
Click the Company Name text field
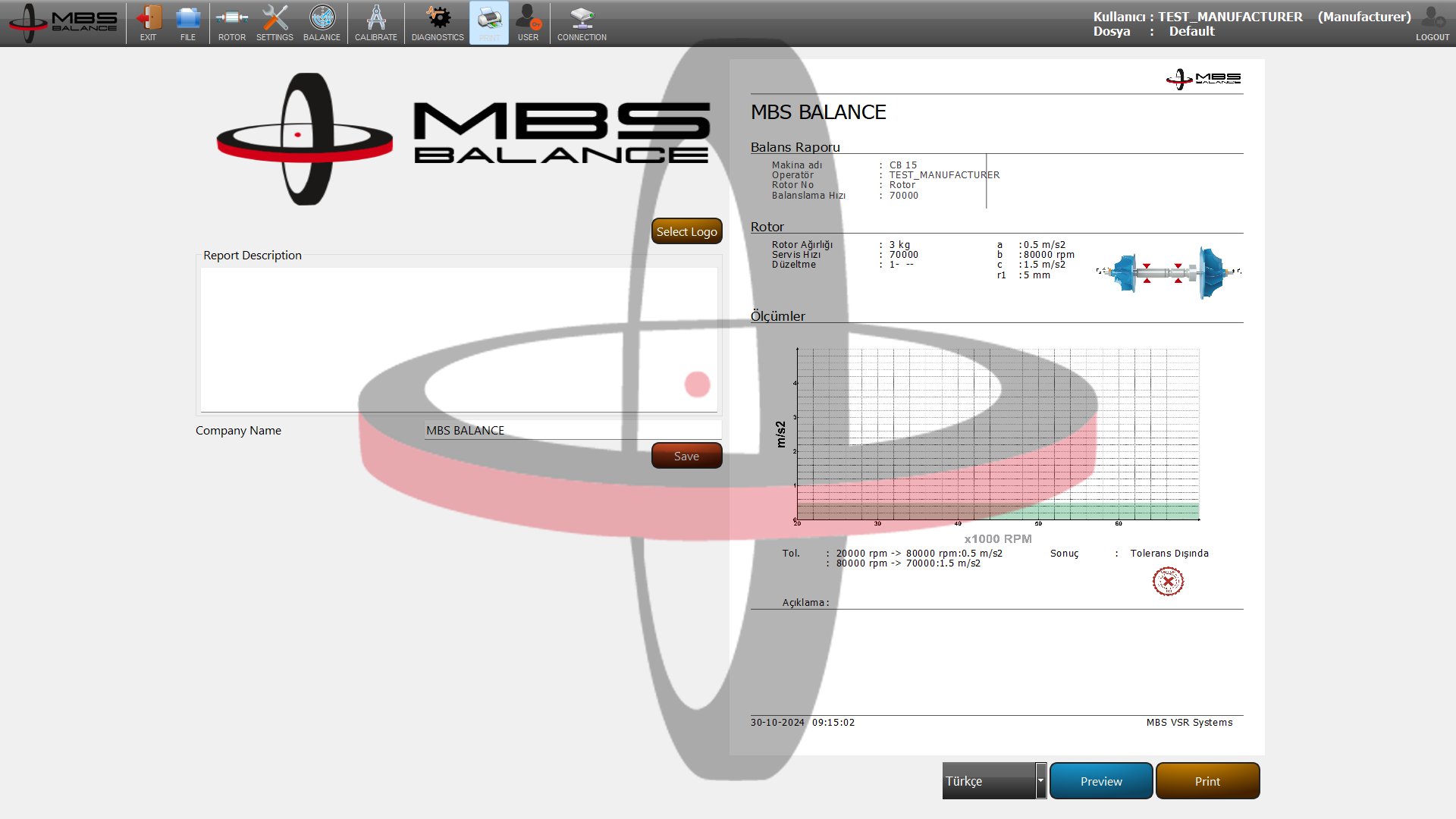(x=572, y=430)
